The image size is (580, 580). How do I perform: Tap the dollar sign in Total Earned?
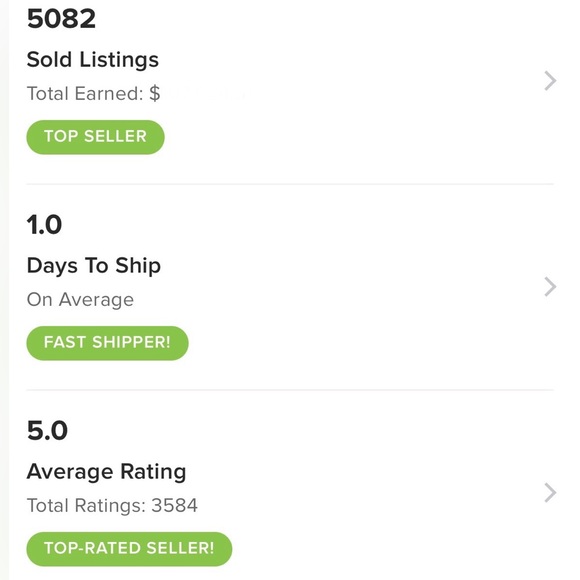(x=155, y=93)
